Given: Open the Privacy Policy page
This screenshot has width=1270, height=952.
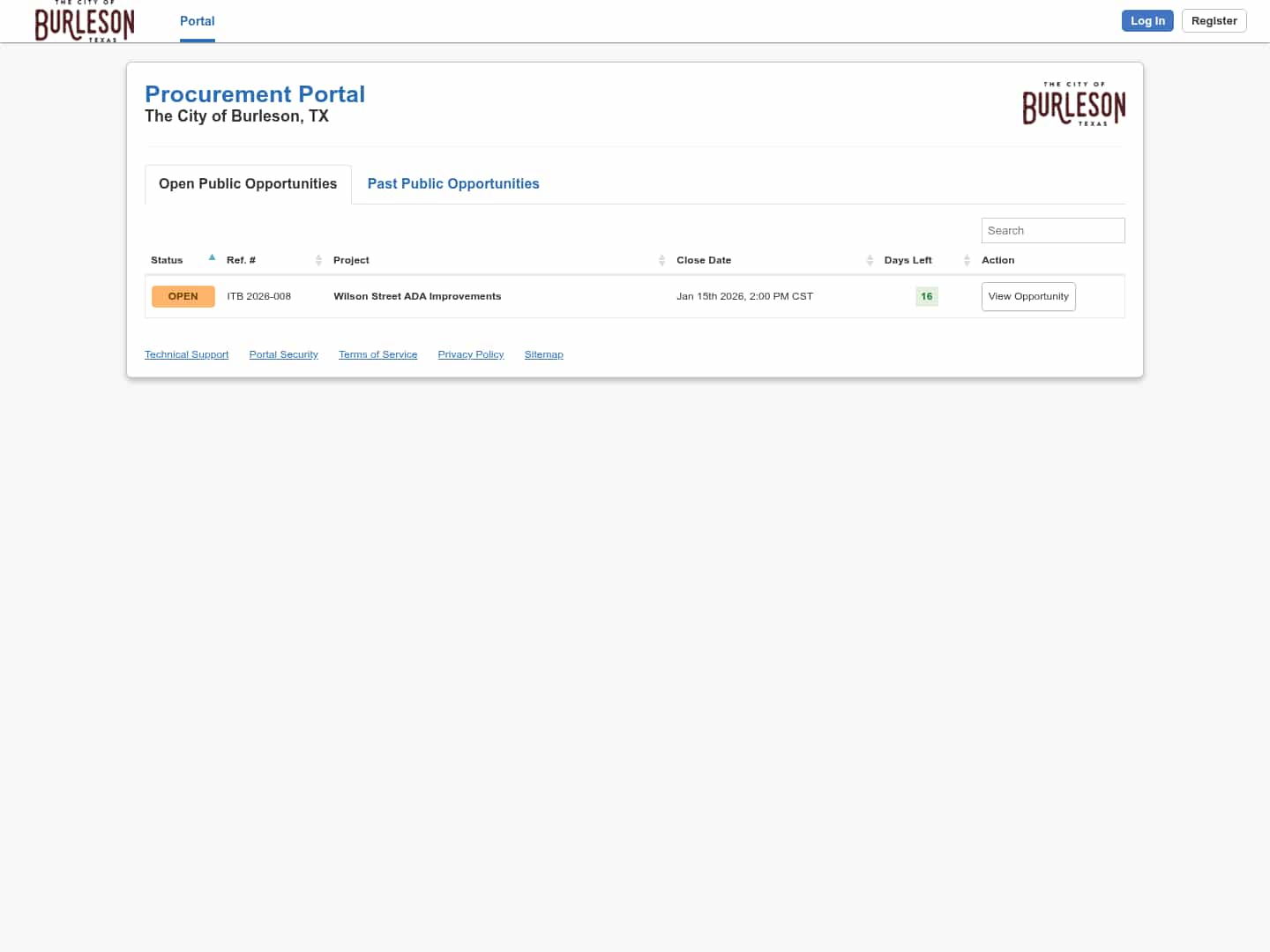Looking at the screenshot, I should pyautogui.click(x=470, y=354).
